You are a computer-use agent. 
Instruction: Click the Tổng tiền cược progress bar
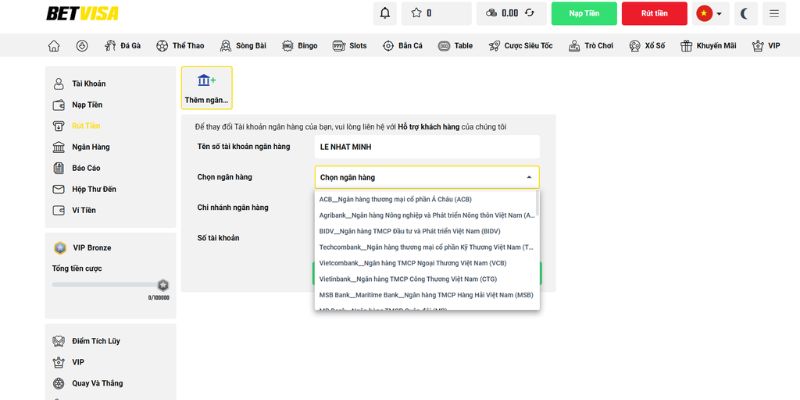(x=106, y=285)
